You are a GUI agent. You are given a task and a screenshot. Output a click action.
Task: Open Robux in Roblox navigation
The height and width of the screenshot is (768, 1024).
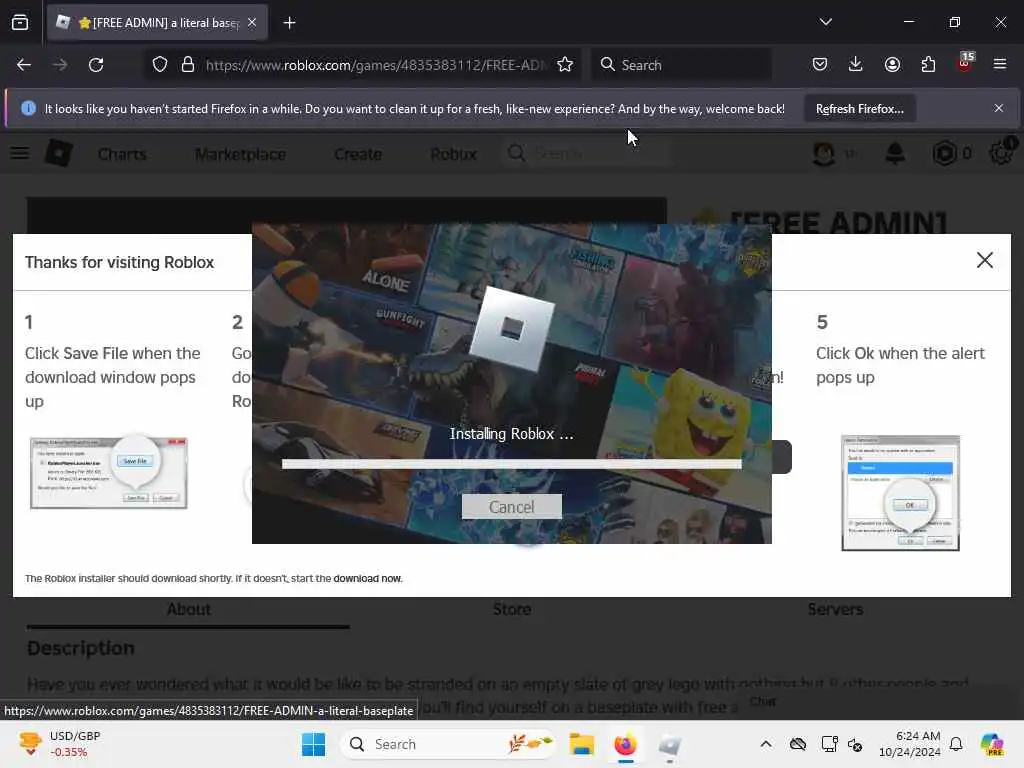453,154
